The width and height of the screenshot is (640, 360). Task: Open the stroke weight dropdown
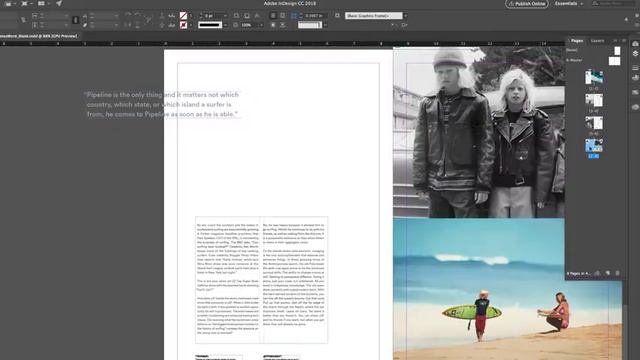pos(225,16)
